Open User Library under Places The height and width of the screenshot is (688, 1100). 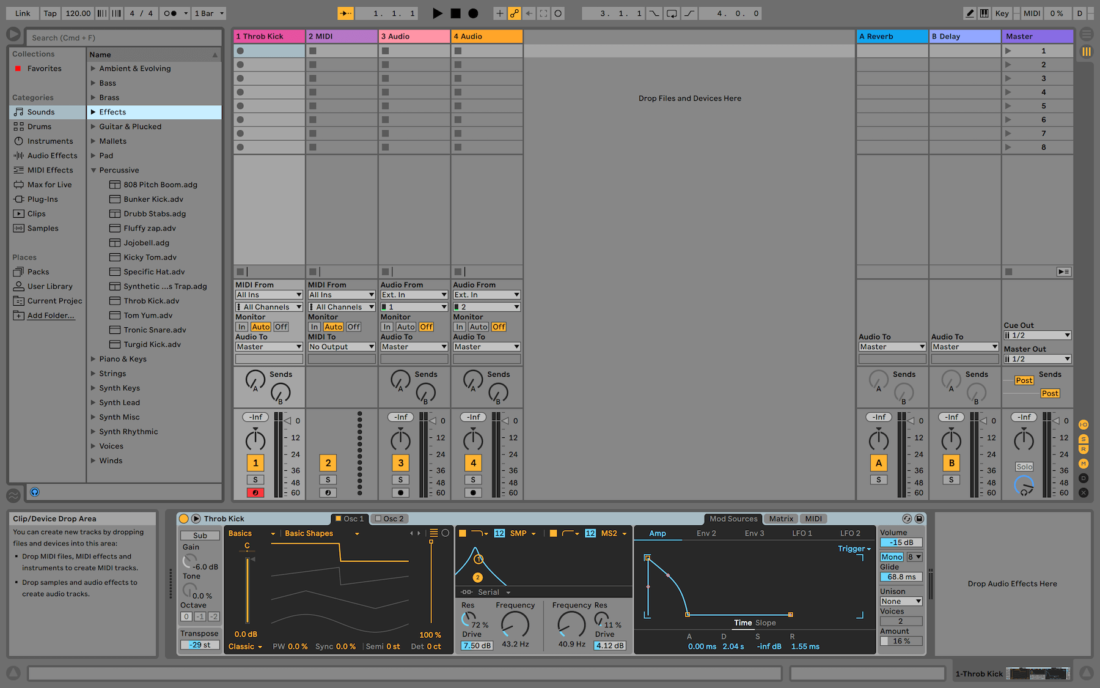point(50,286)
